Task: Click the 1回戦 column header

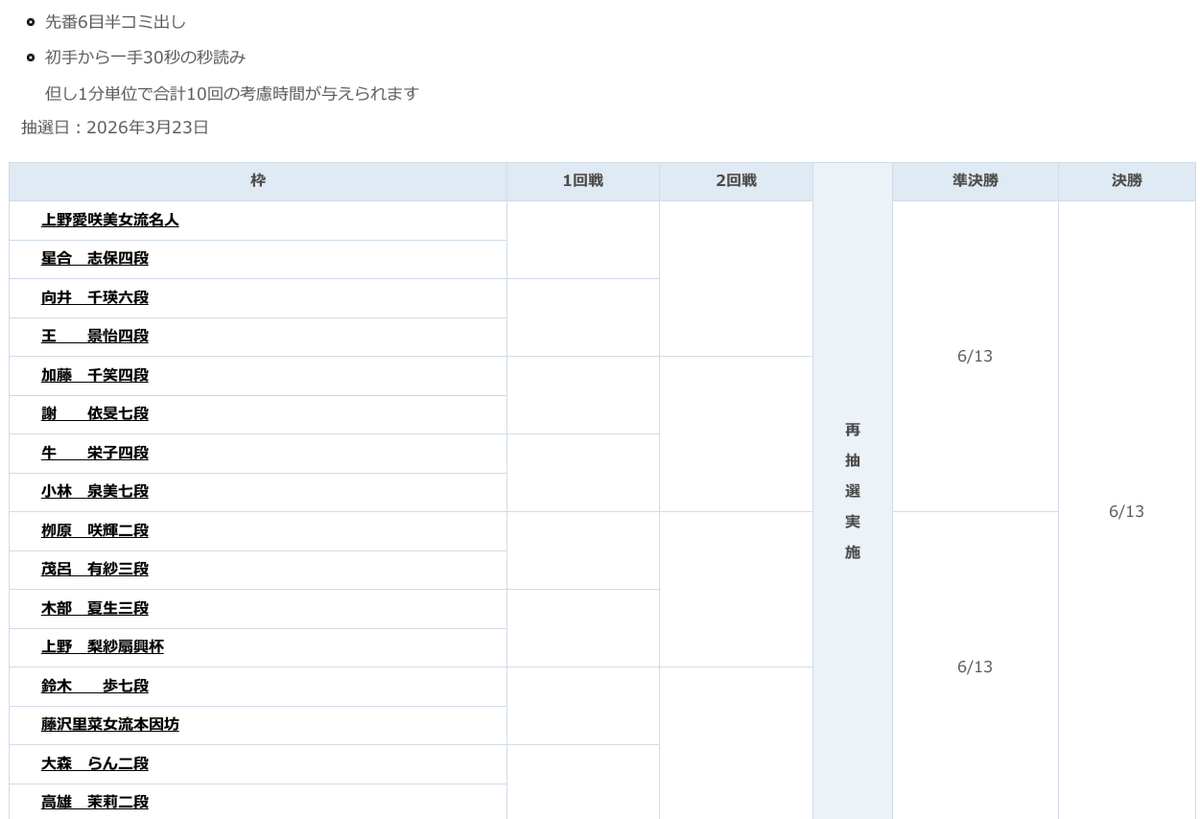Action: click(x=583, y=181)
